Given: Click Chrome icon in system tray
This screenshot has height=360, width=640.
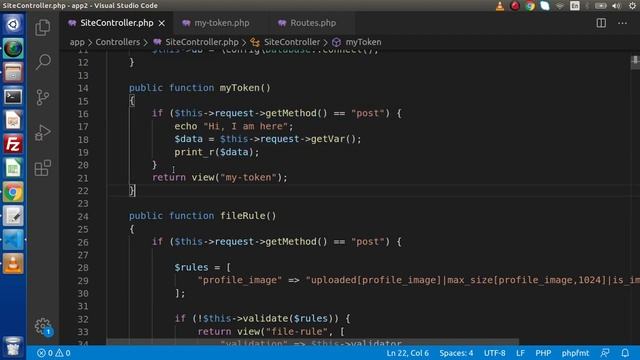Looking at the screenshot, I should tap(530, 6).
